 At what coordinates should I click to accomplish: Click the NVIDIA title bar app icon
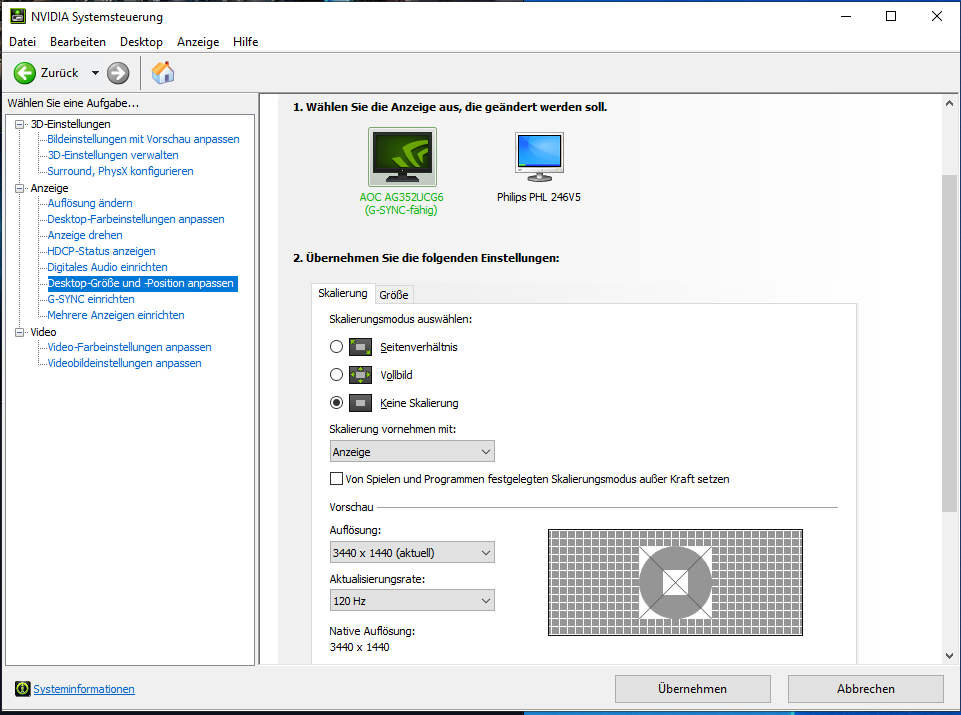click(18, 17)
